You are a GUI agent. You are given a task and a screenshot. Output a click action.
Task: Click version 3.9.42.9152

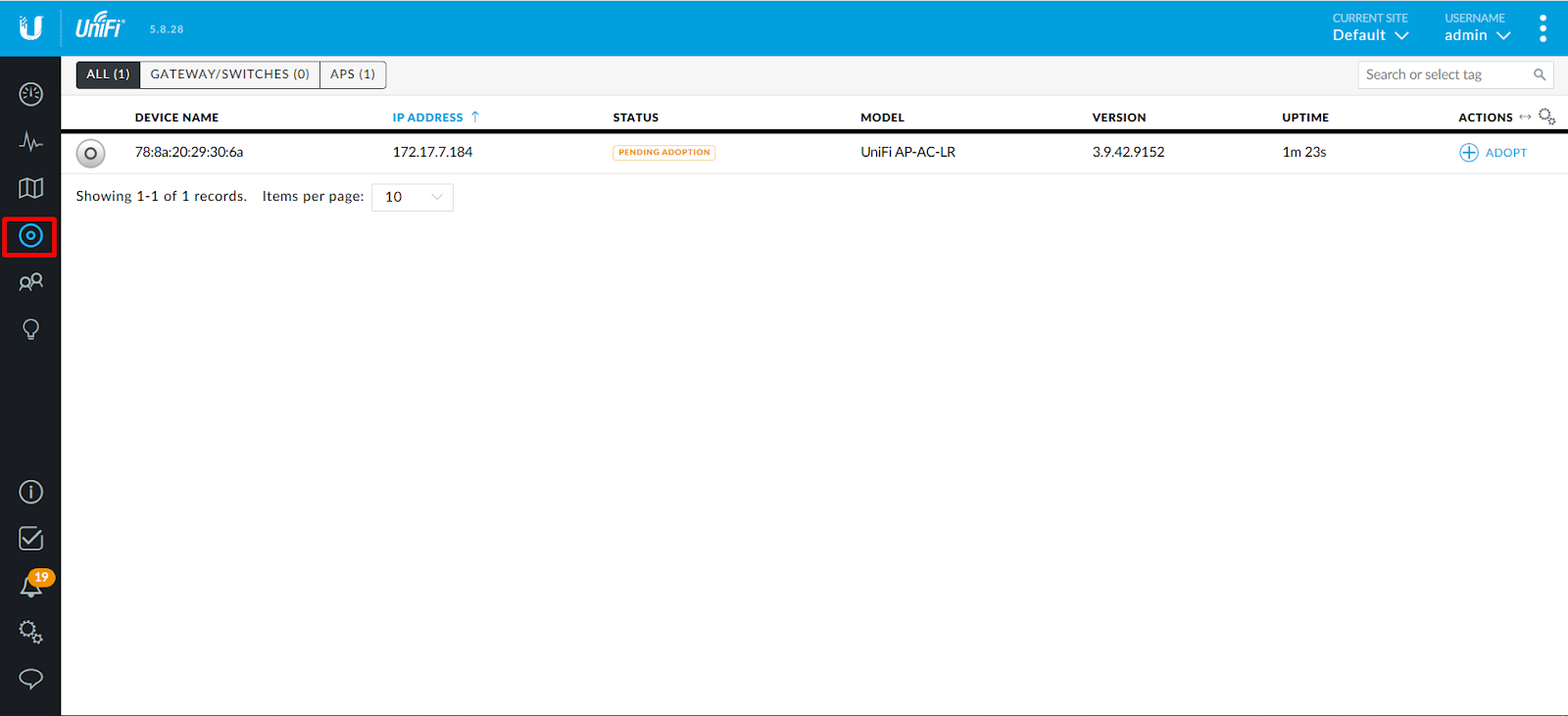pos(1128,152)
